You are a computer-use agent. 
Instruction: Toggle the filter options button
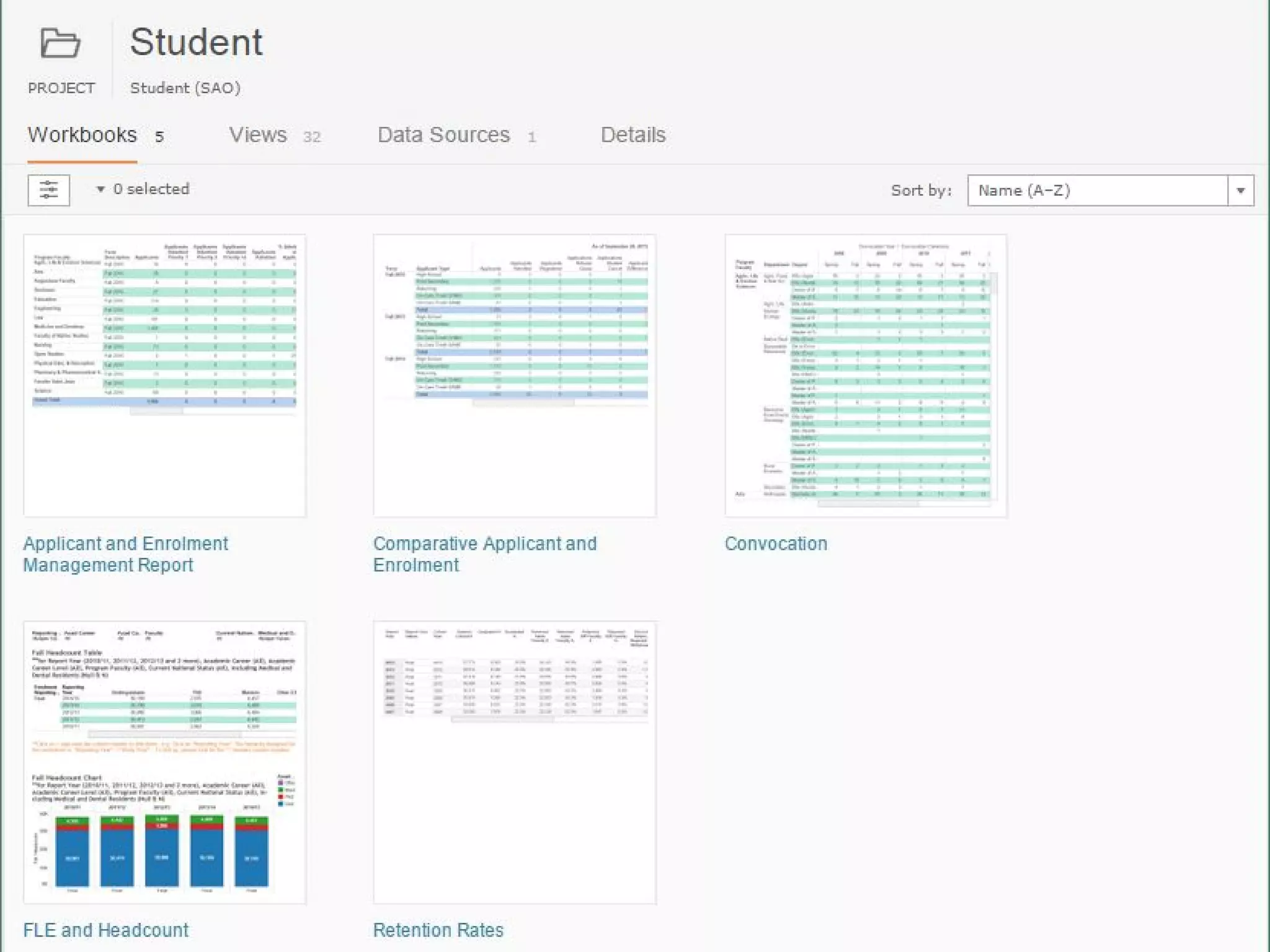[48, 190]
